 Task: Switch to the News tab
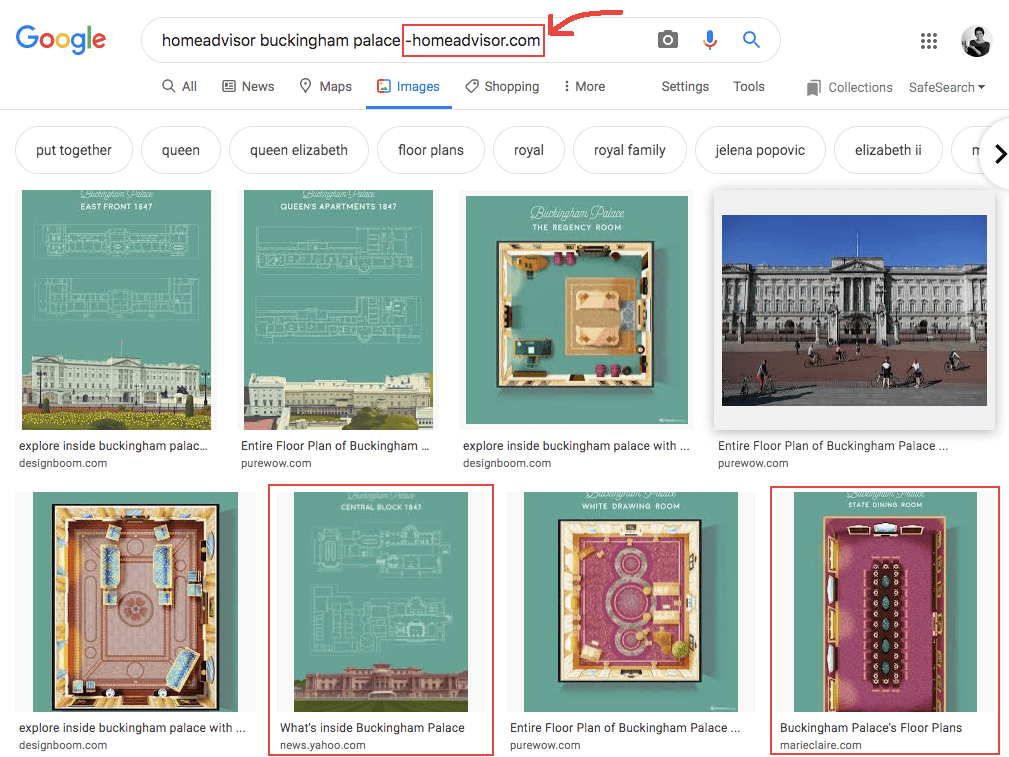[x=248, y=86]
